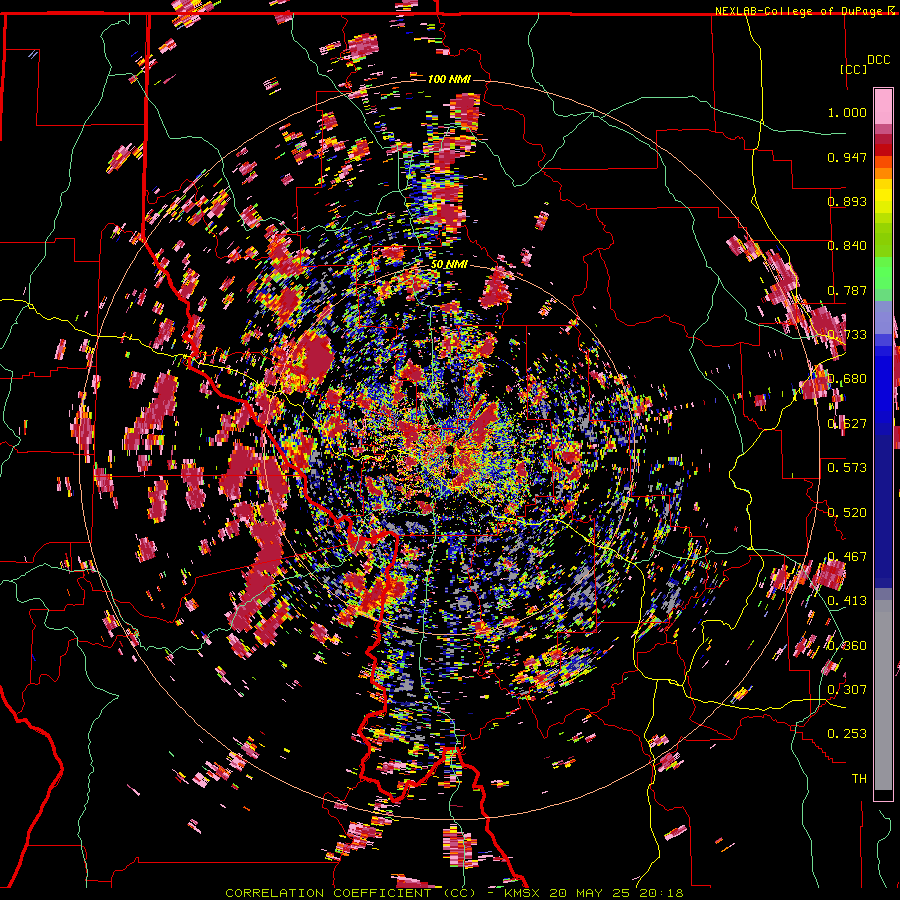Click the 0.840 legend value
The width and height of the screenshot is (900, 900).
point(847,246)
